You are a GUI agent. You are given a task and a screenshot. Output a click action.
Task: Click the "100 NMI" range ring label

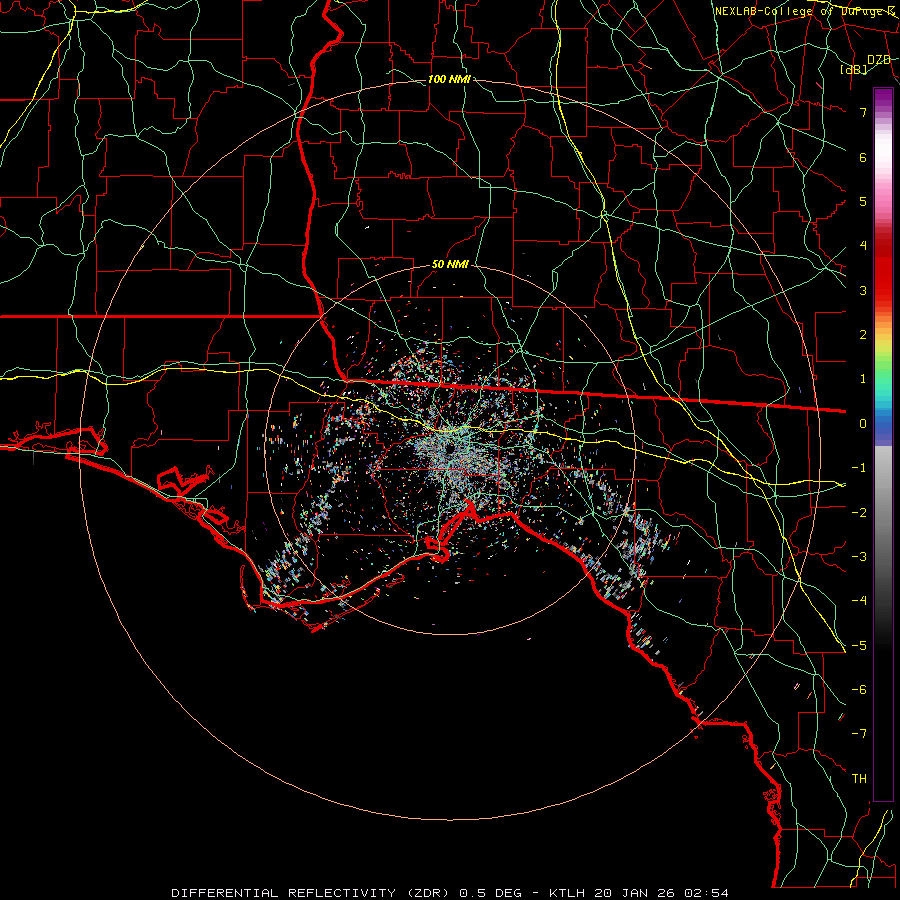click(449, 79)
